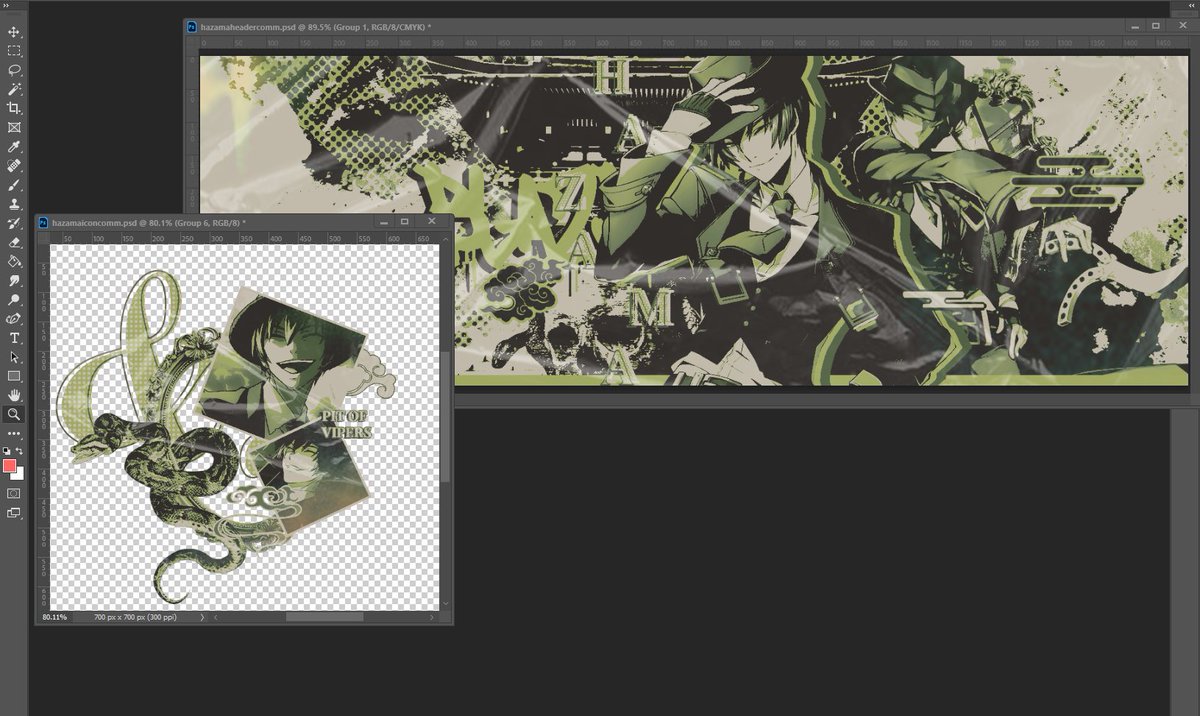Screen dimensions: 1200x716
Task: Change the screen mode
Action: click(x=14, y=513)
